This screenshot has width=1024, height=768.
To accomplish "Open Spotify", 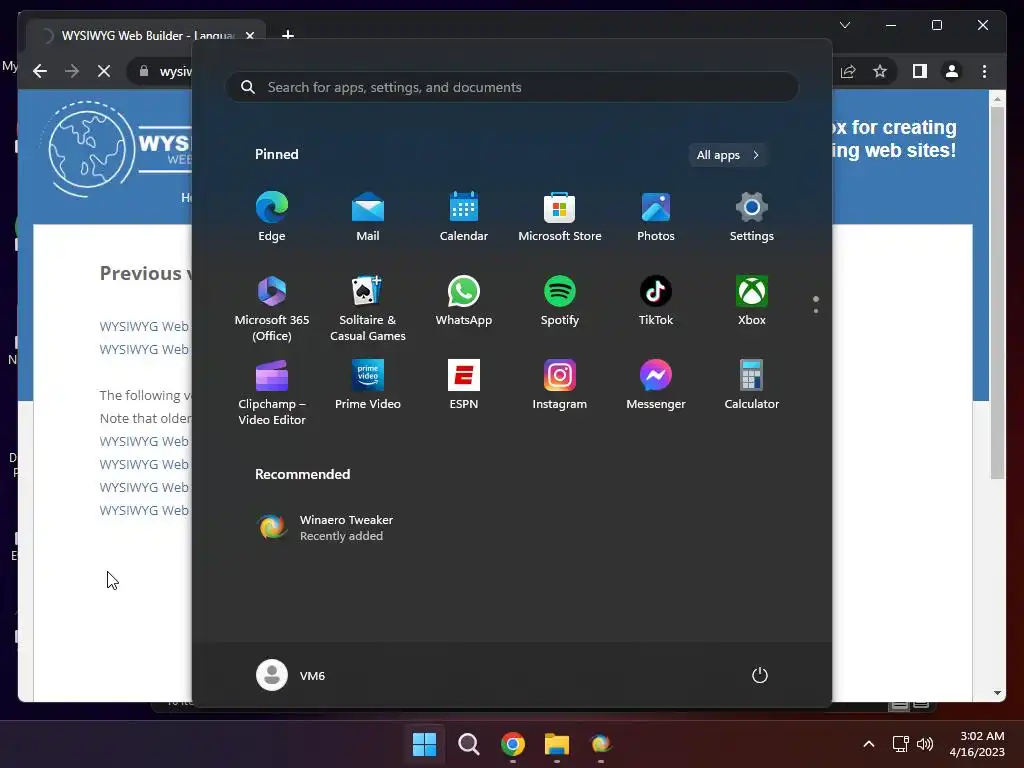I will point(560,301).
